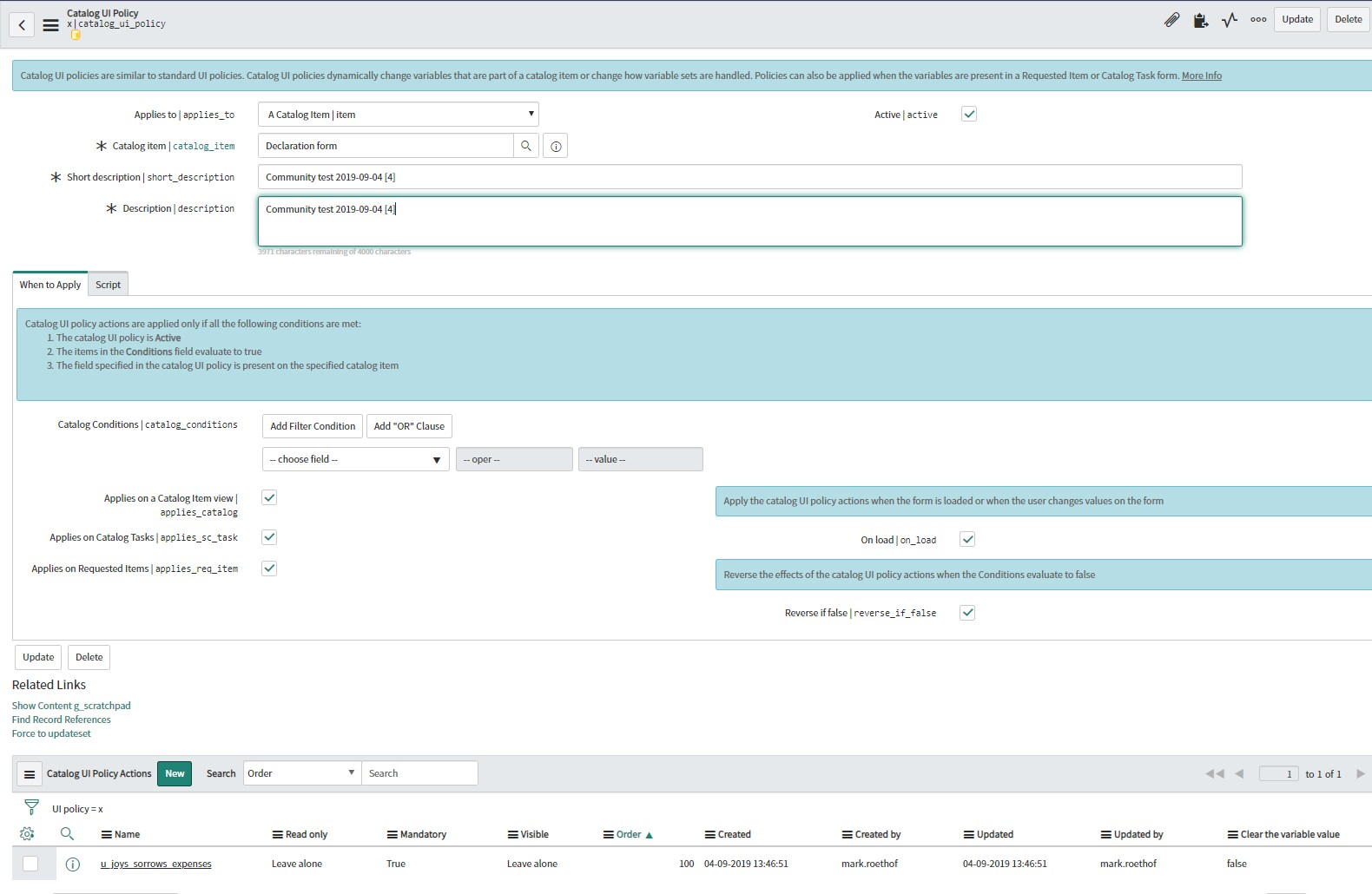Select the u_joys_sorrows_expenses row checkbox
This screenshot has width=1372, height=894.
[x=30, y=864]
